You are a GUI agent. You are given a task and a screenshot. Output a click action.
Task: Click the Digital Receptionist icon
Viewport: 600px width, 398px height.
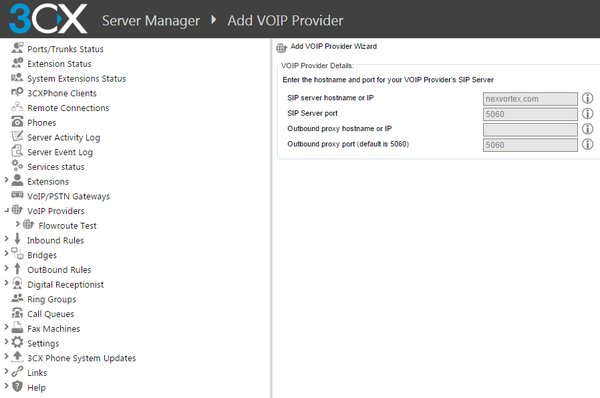tap(17, 284)
